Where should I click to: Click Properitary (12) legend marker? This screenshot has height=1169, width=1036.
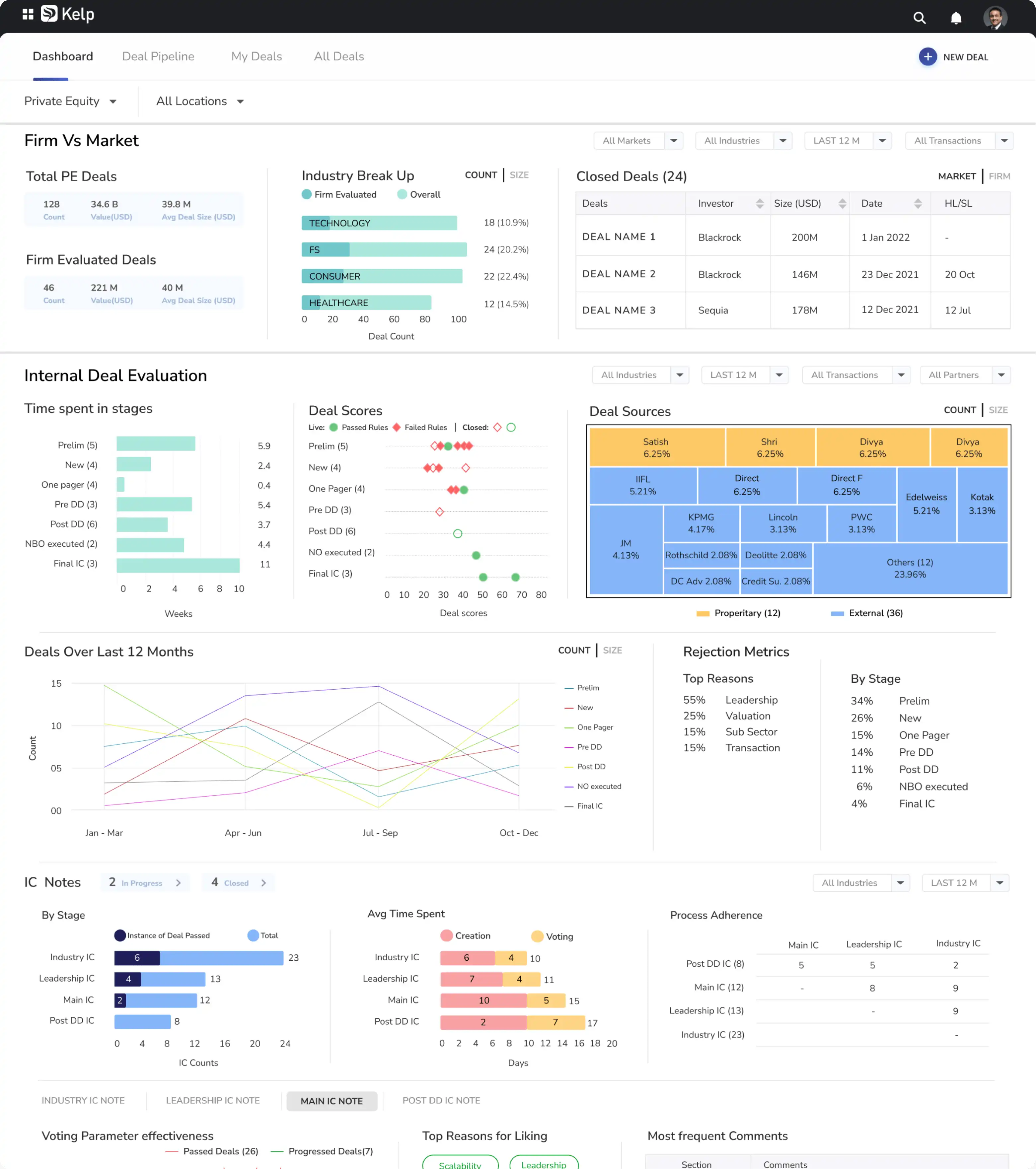tap(703, 614)
